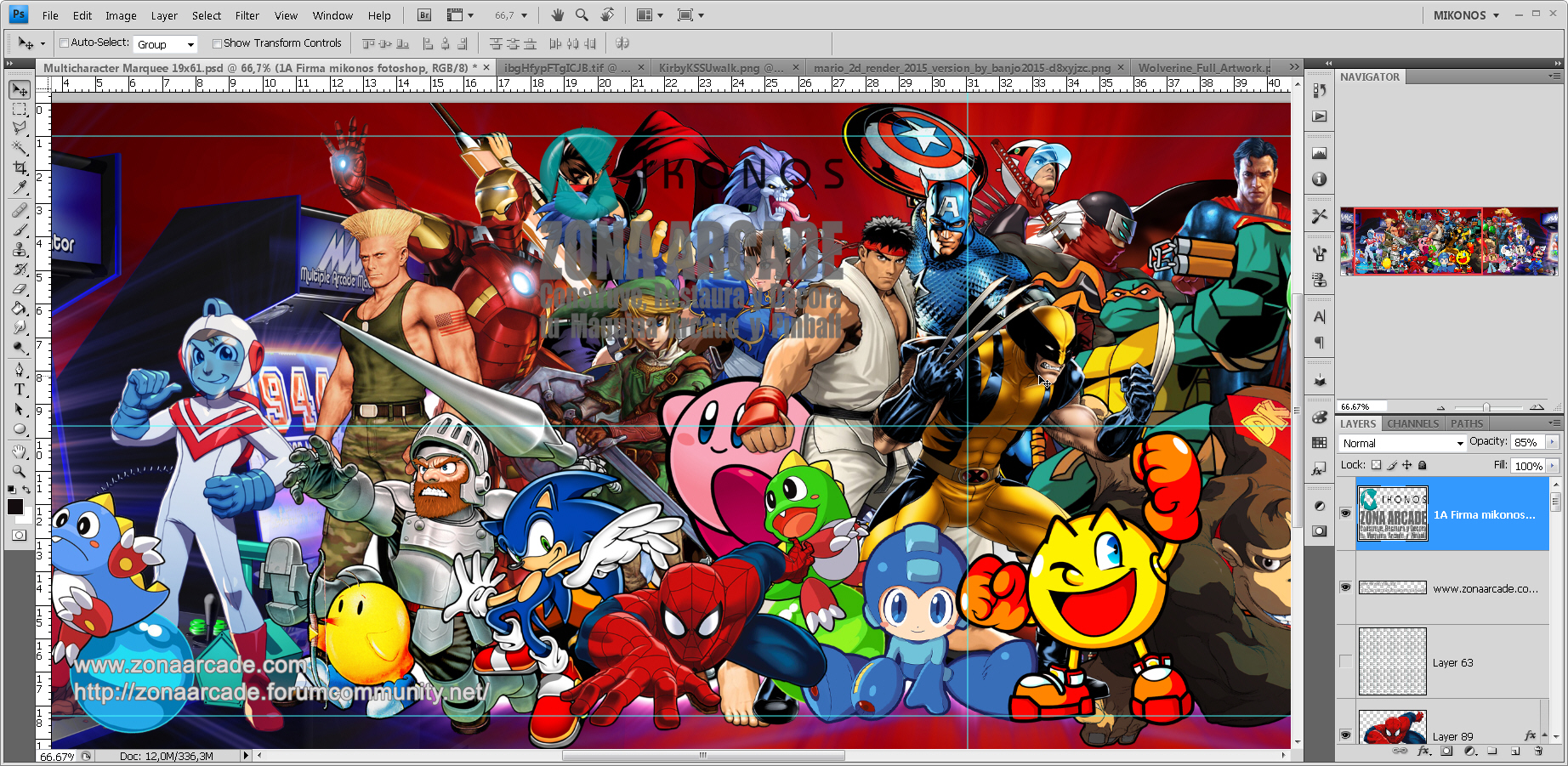
Task: Launch Bridge from the Br icon
Action: (424, 15)
